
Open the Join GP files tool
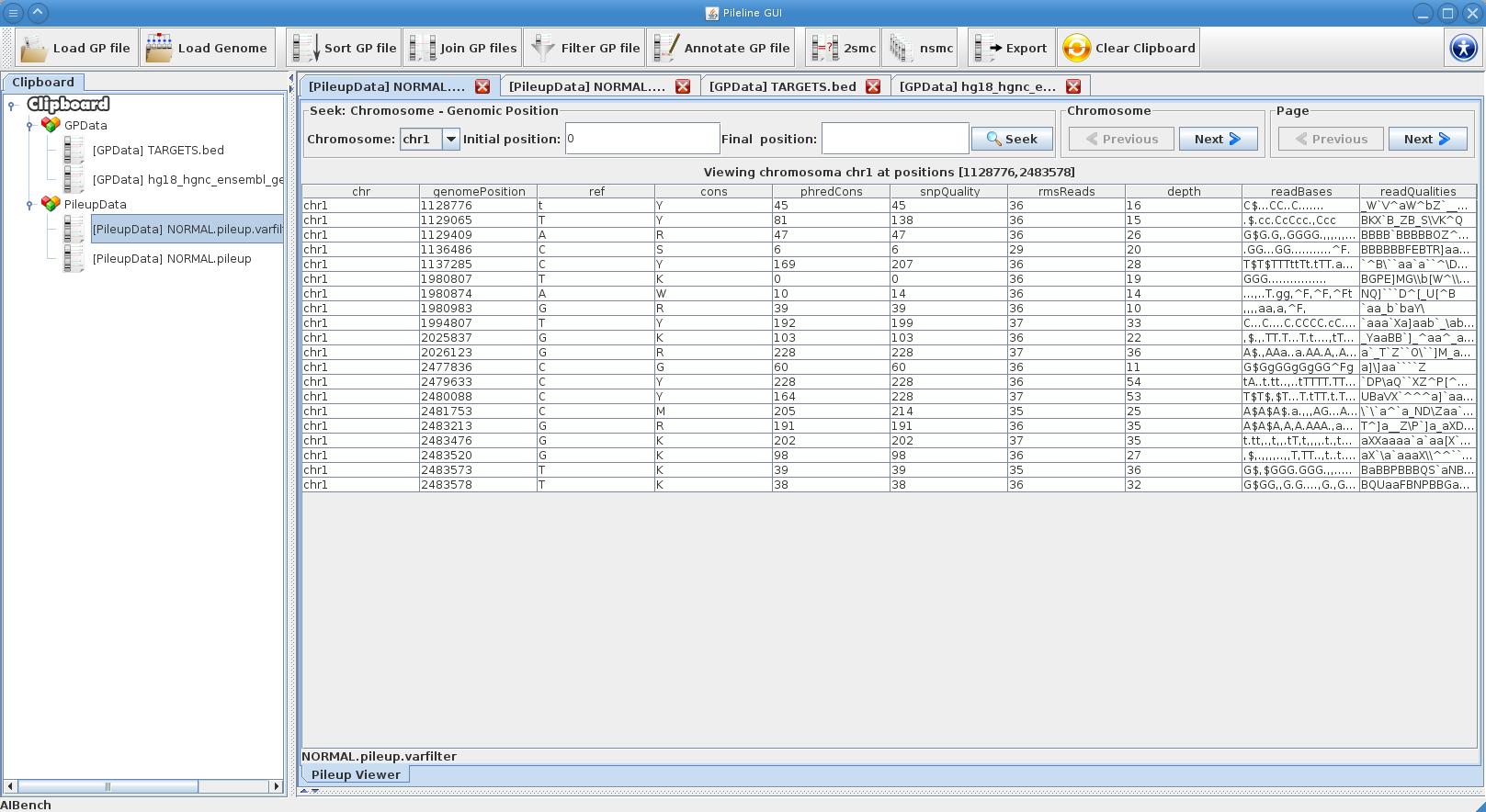click(x=462, y=48)
